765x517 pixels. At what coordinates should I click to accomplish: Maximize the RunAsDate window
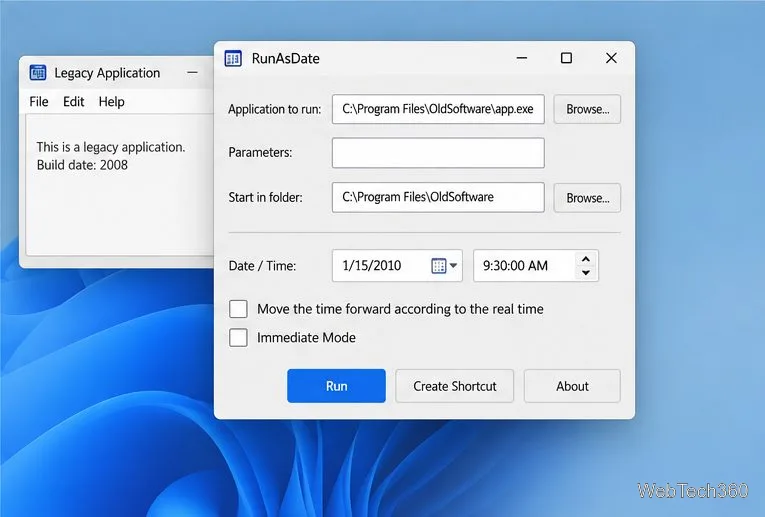click(x=566, y=58)
